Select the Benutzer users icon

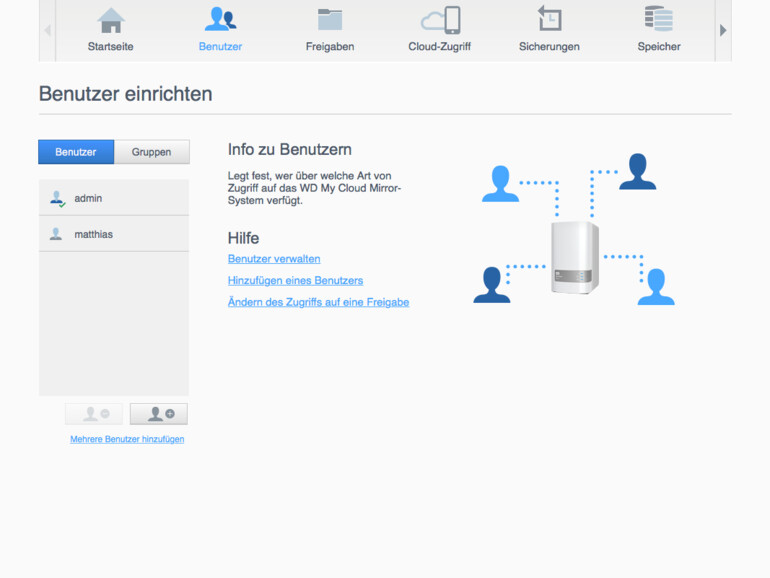(220, 20)
